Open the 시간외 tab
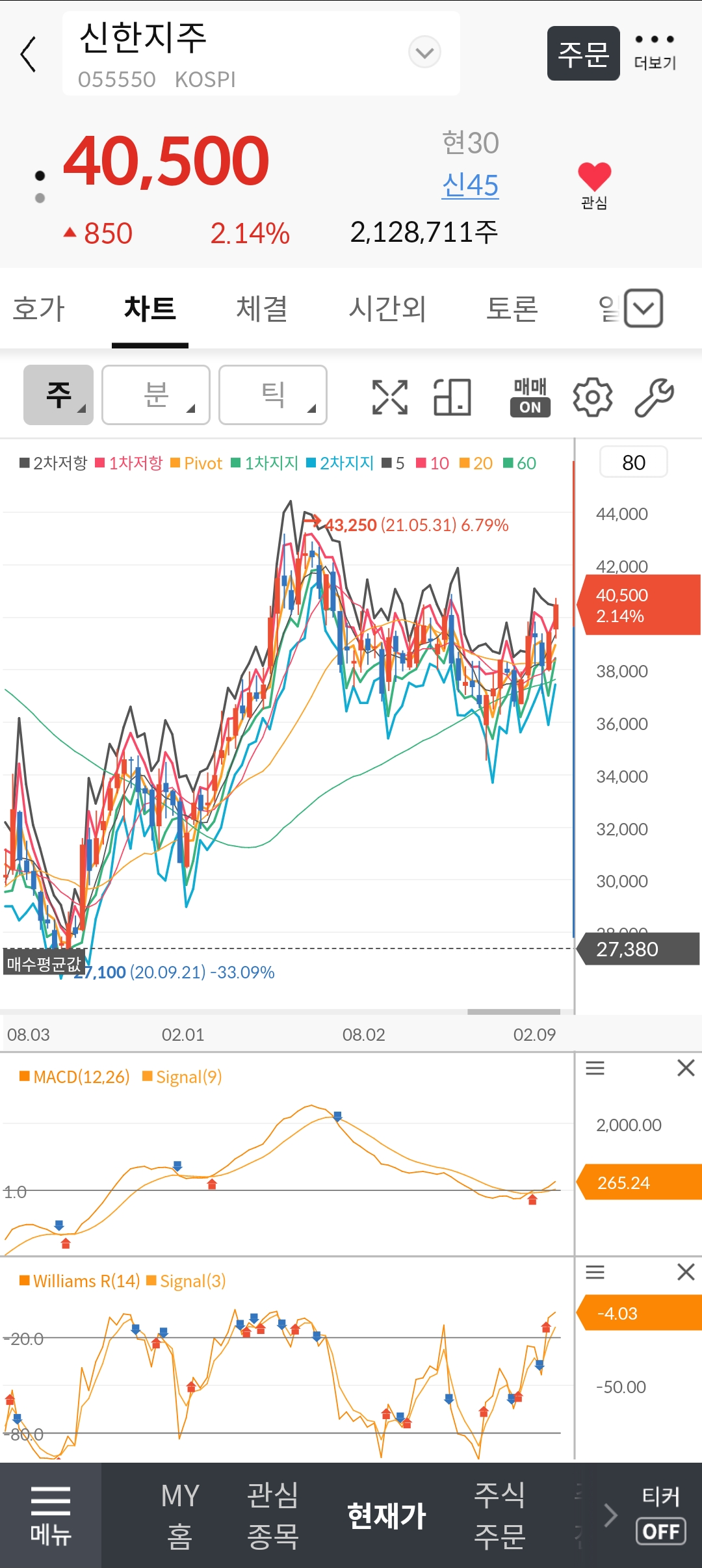The image size is (702, 1568). pos(387,308)
